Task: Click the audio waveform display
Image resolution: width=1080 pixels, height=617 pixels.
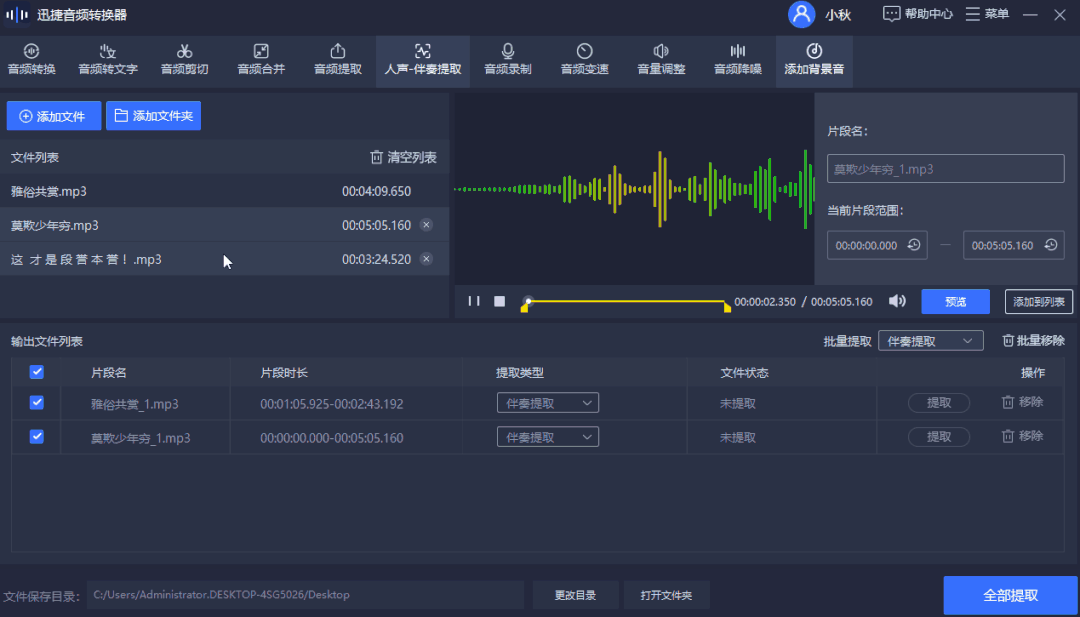Action: 634,189
